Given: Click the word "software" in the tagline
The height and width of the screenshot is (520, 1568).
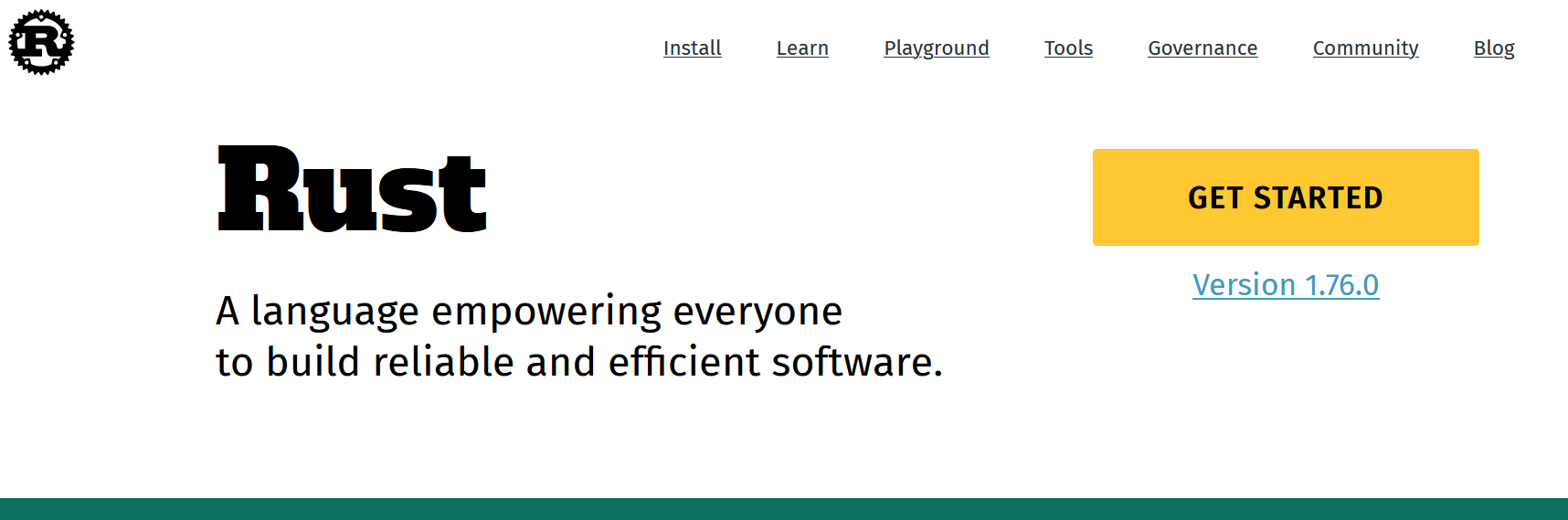Looking at the screenshot, I should [x=852, y=362].
